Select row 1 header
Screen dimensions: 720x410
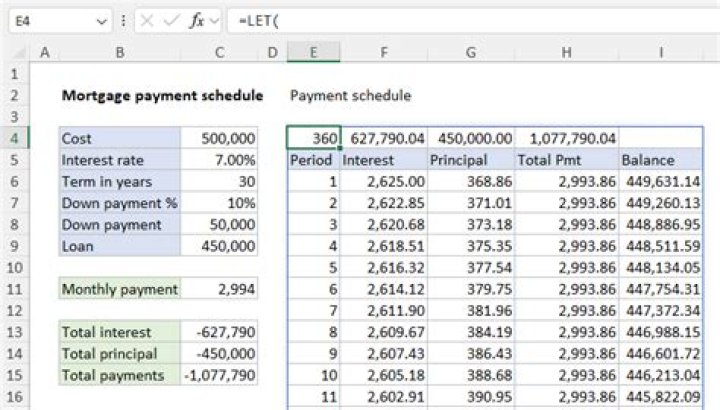tap(15, 73)
